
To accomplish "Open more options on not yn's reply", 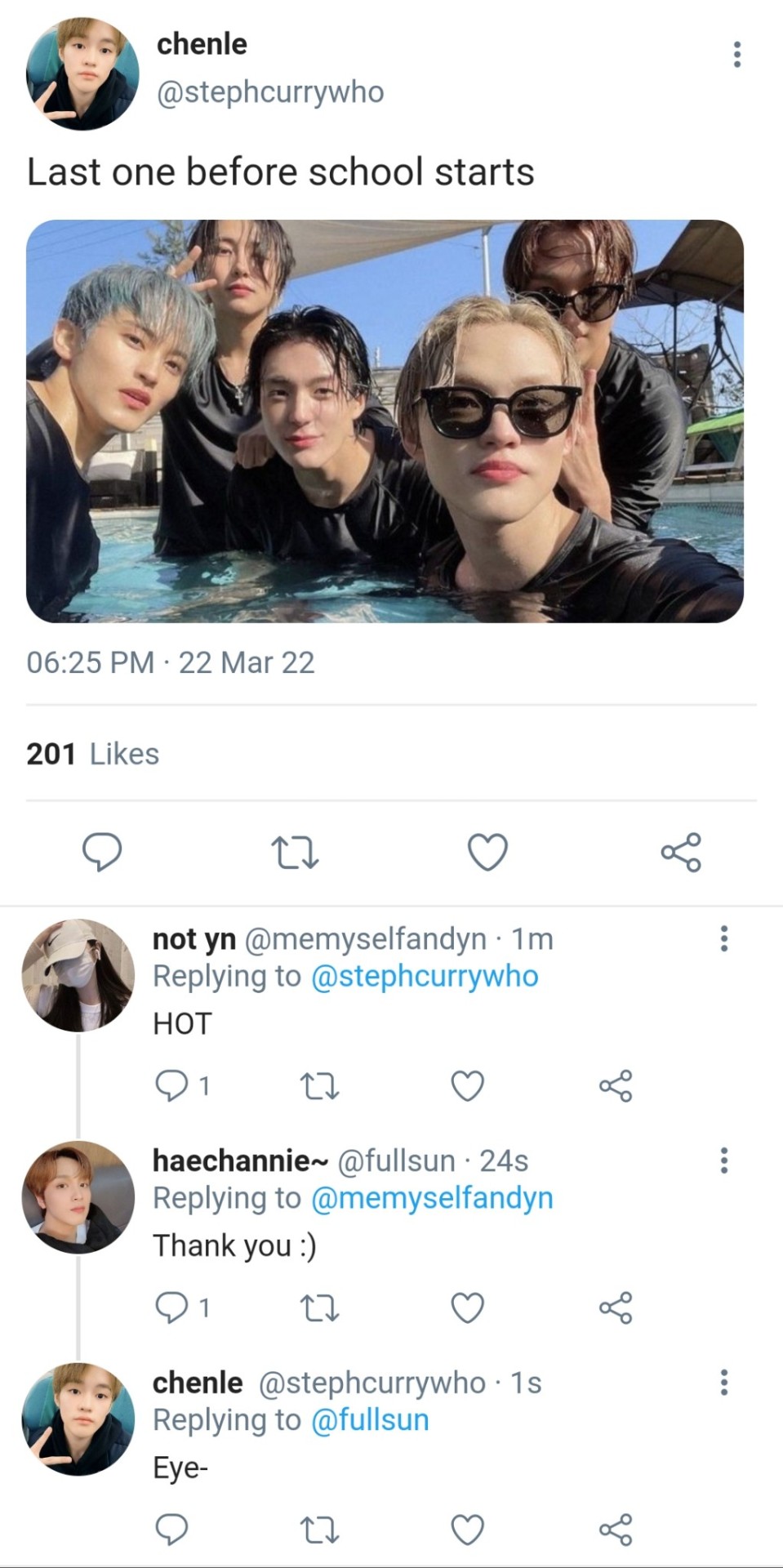I will click(x=723, y=939).
